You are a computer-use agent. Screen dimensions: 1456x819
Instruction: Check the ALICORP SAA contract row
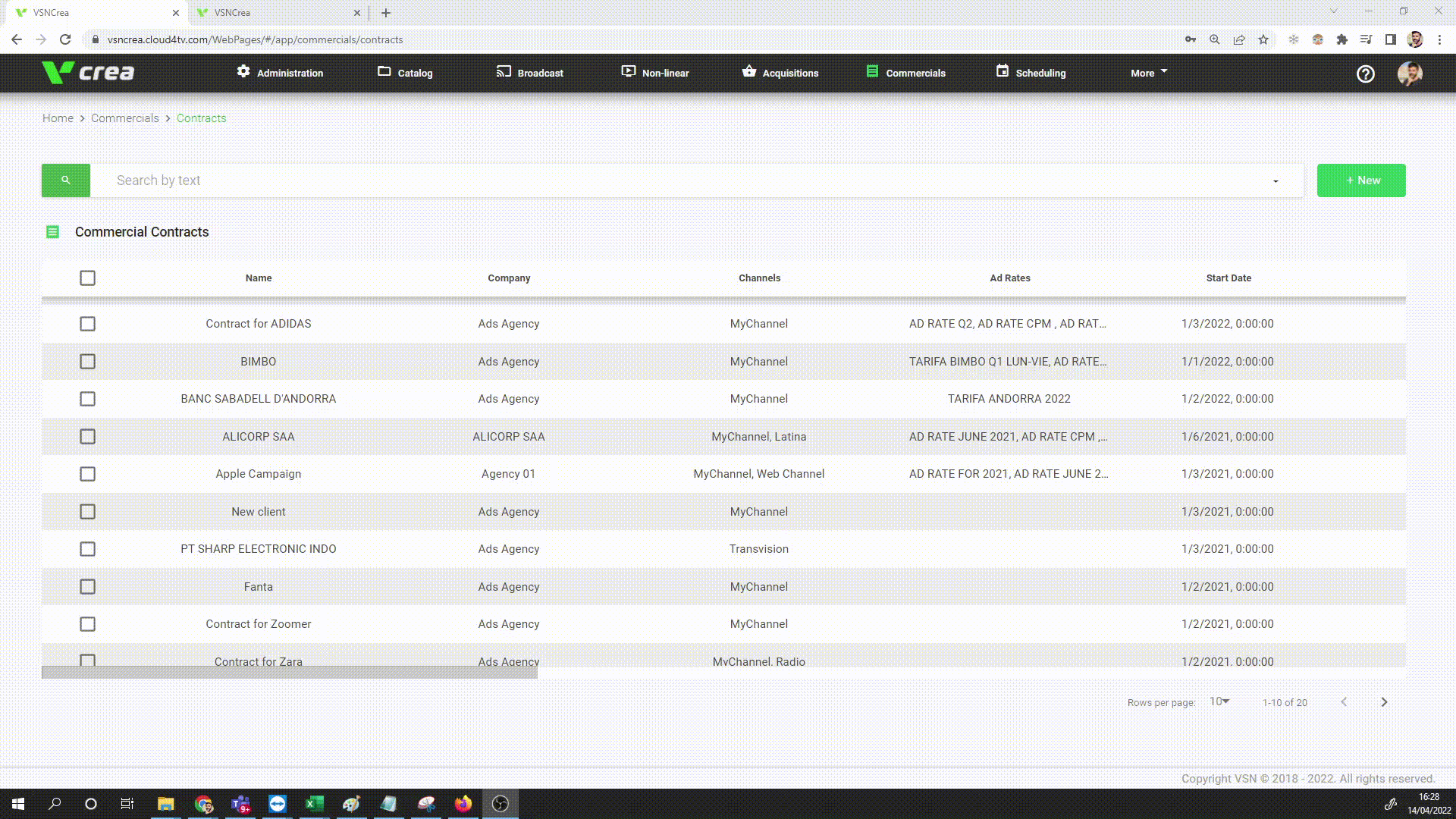pos(88,437)
